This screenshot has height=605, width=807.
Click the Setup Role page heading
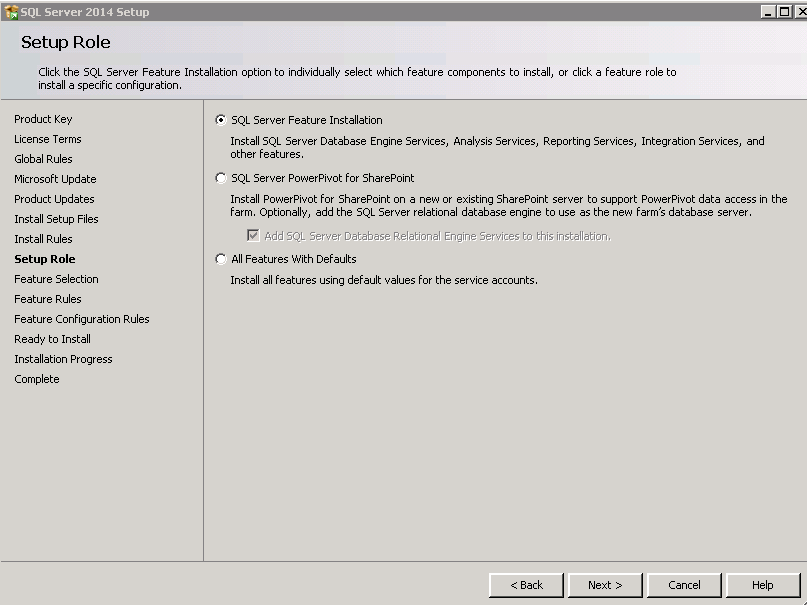(66, 42)
